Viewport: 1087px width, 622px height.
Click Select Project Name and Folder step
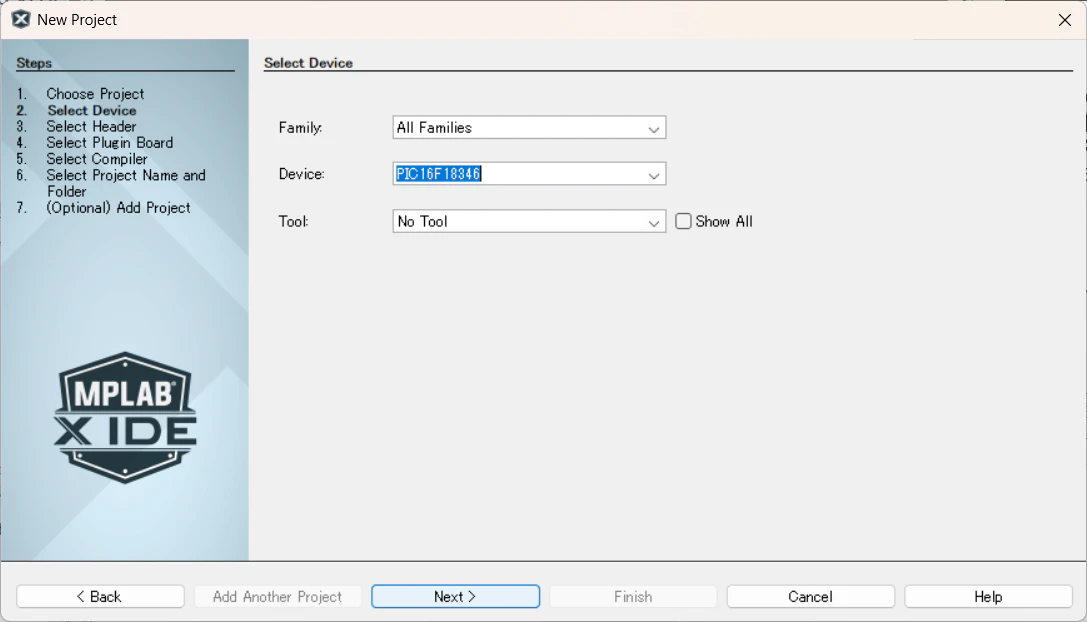[x=125, y=183]
